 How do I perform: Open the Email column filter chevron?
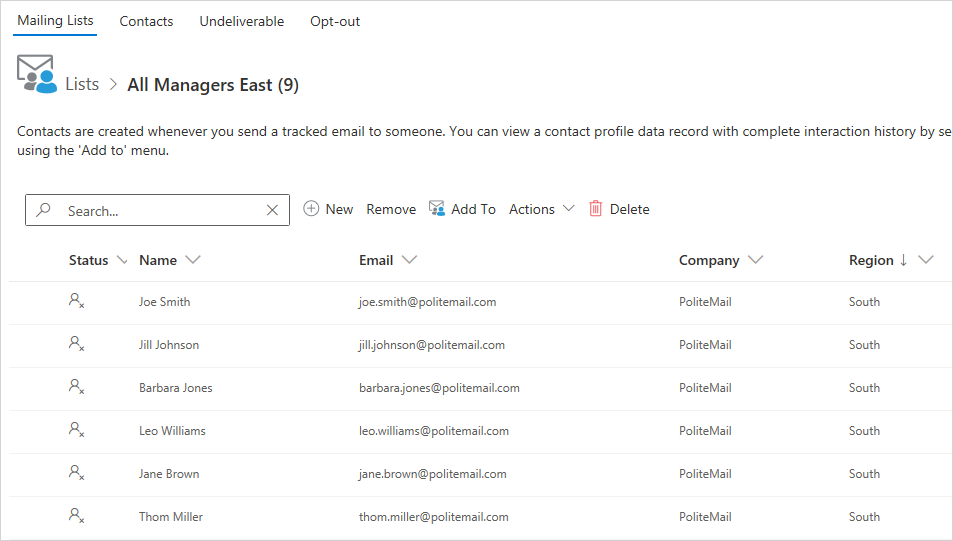point(409,260)
